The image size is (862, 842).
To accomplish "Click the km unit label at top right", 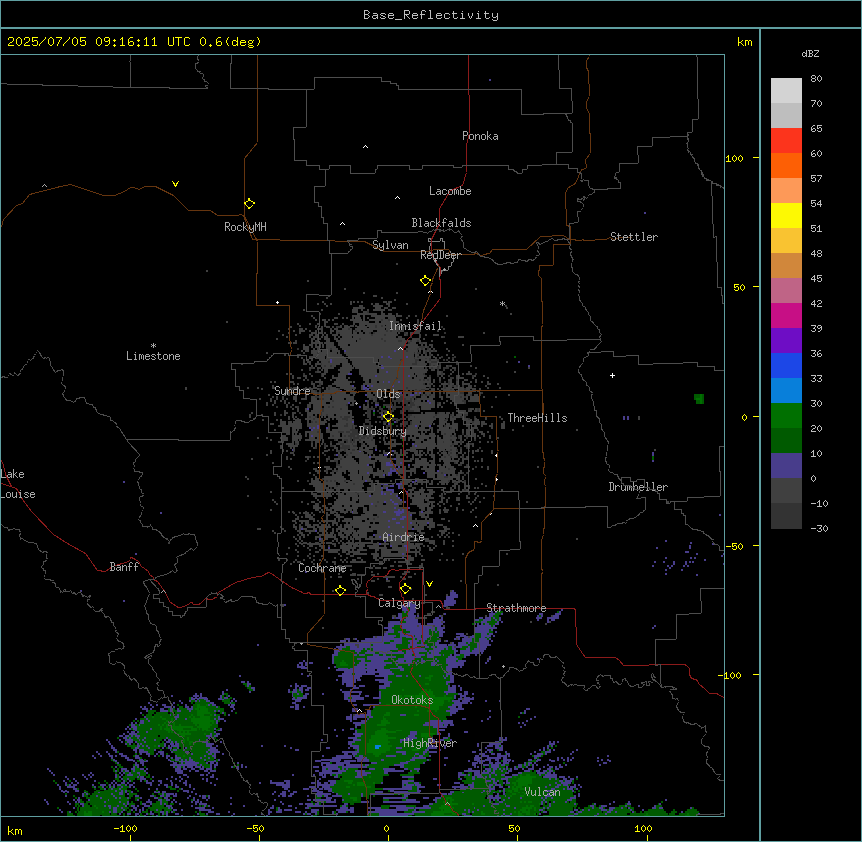I will tap(744, 42).
